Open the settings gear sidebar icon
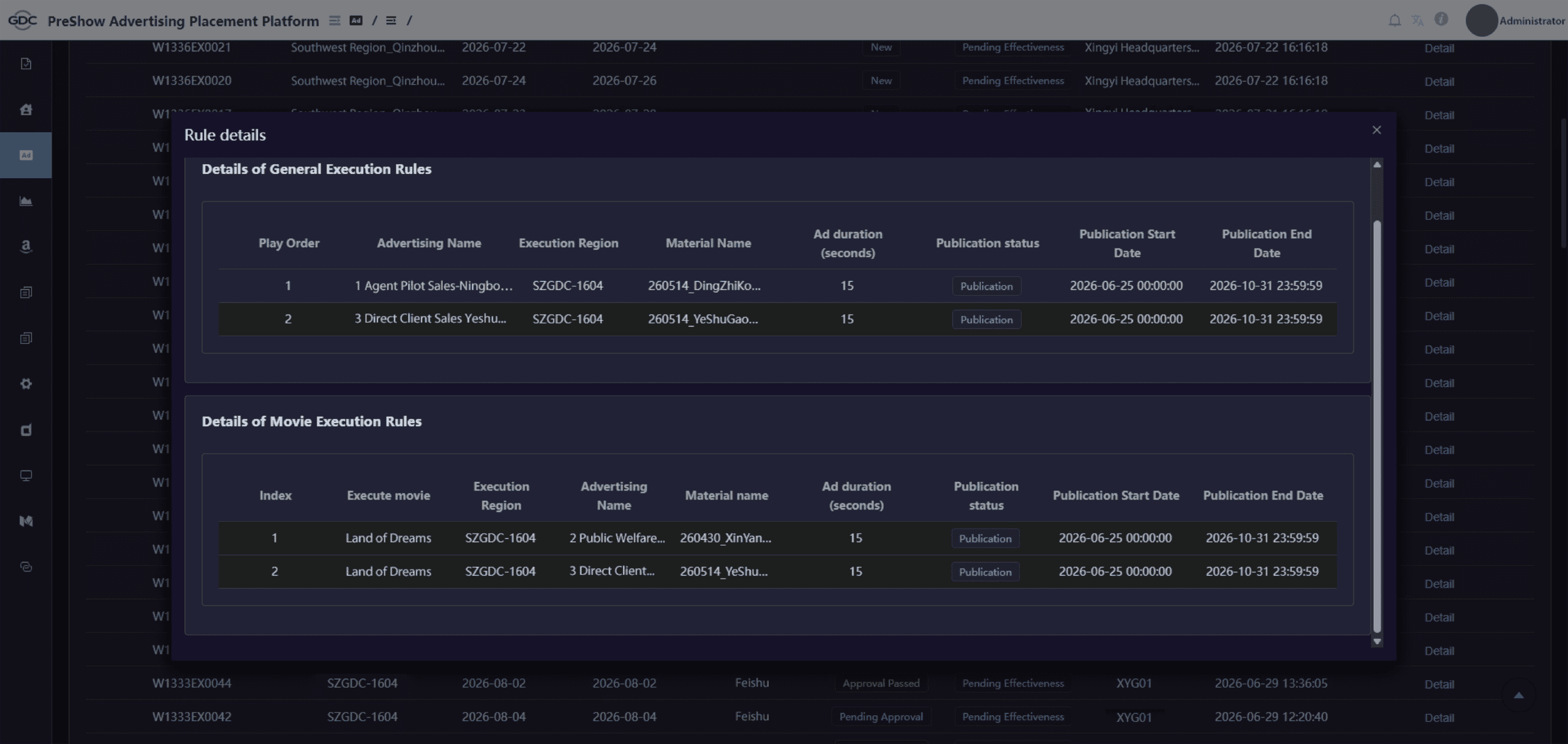Image resolution: width=1568 pixels, height=744 pixels. pyautogui.click(x=26, y=384)
